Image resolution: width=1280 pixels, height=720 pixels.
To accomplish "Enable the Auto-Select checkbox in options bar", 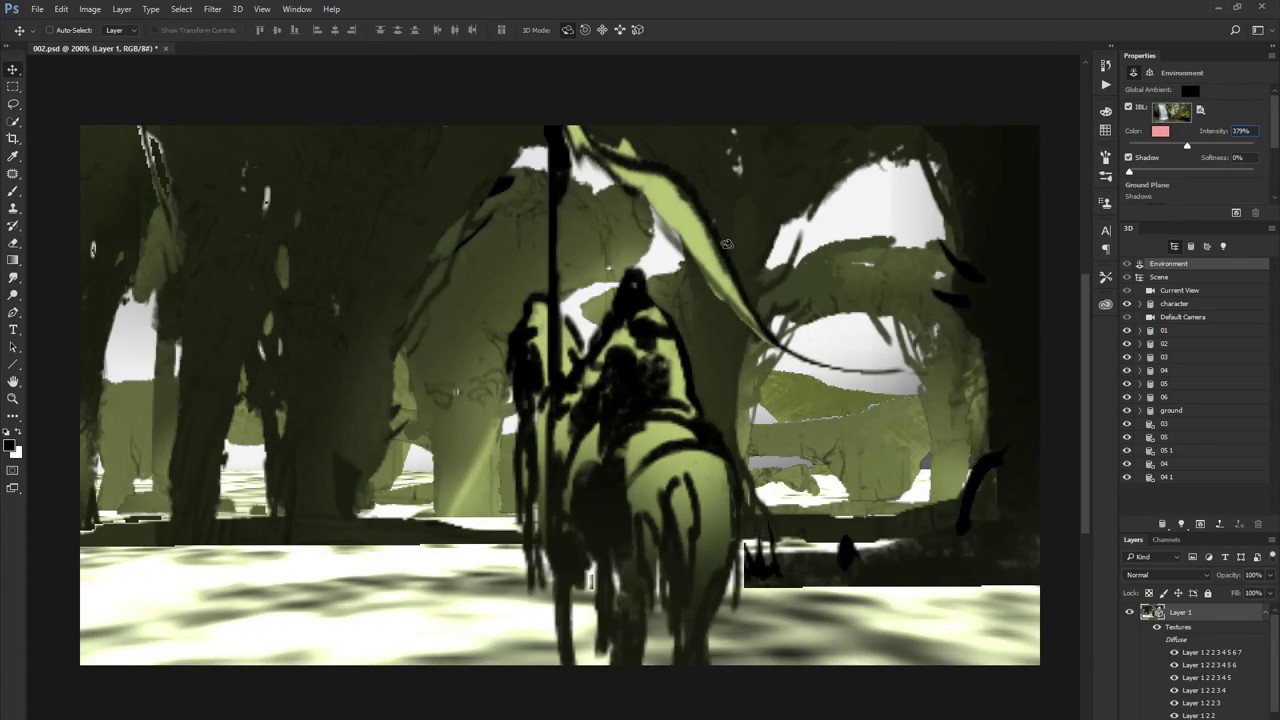I will pyautogui.click(x=50, y=29).
